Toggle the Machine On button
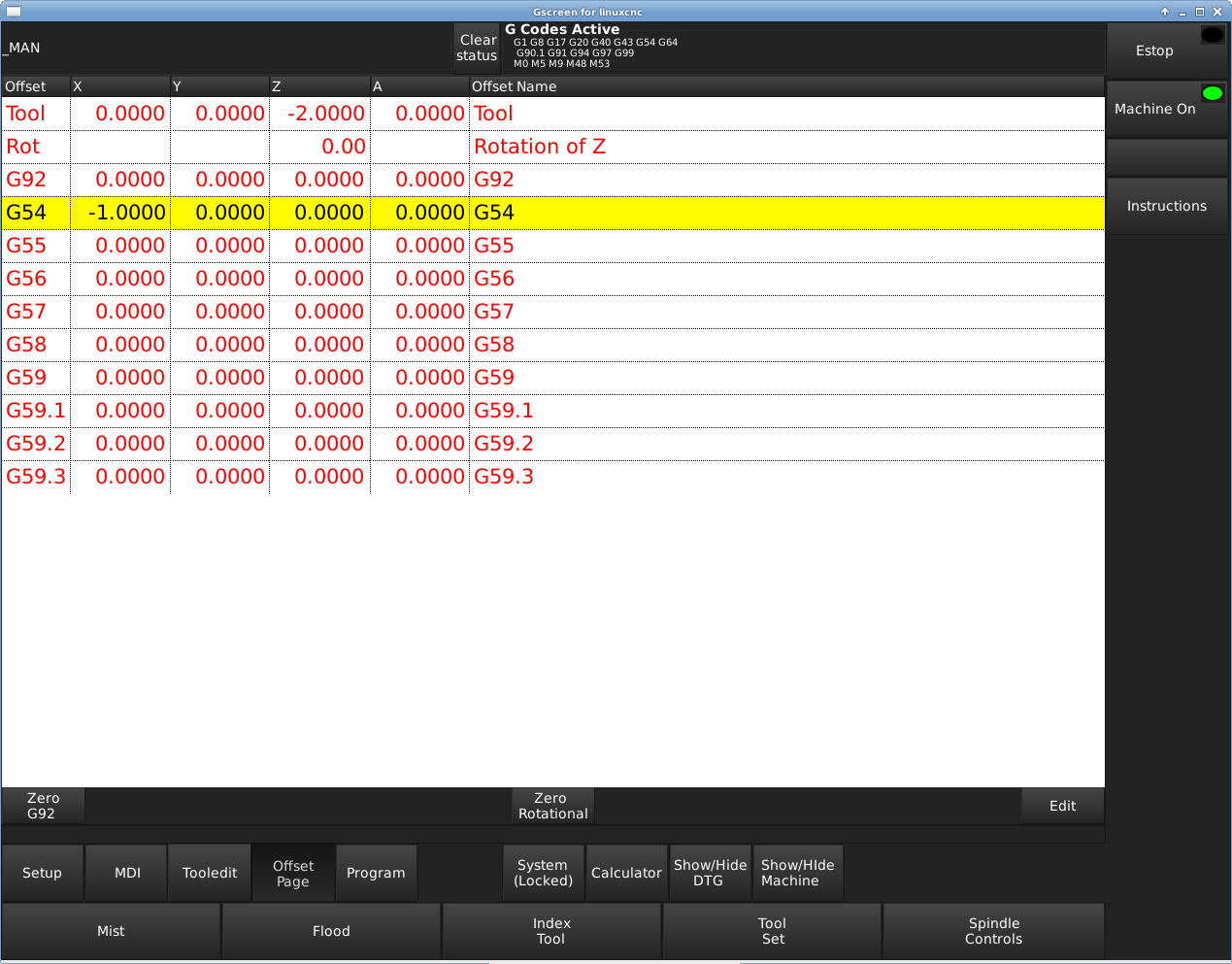 click(x=1167, y=109)
